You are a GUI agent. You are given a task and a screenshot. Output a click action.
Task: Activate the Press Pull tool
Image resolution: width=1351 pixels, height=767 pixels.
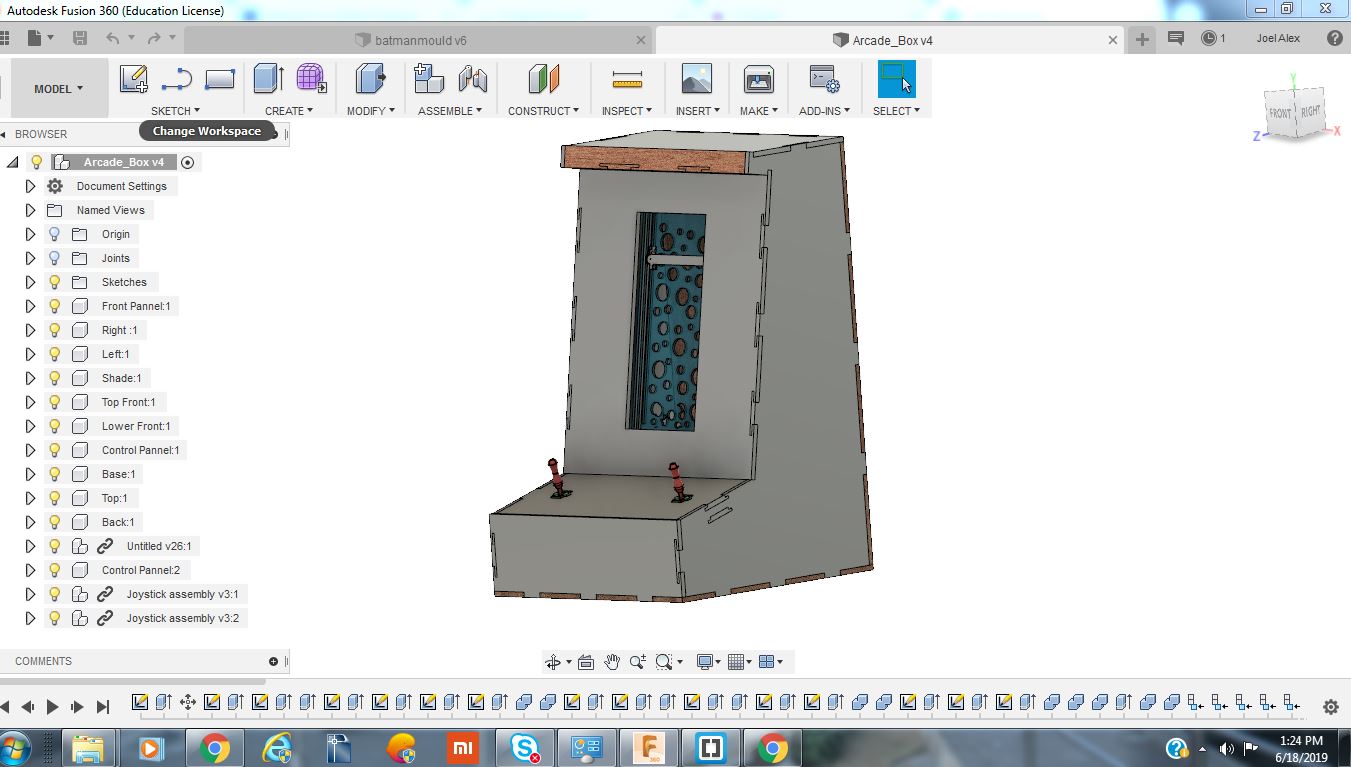pos(371,79)
